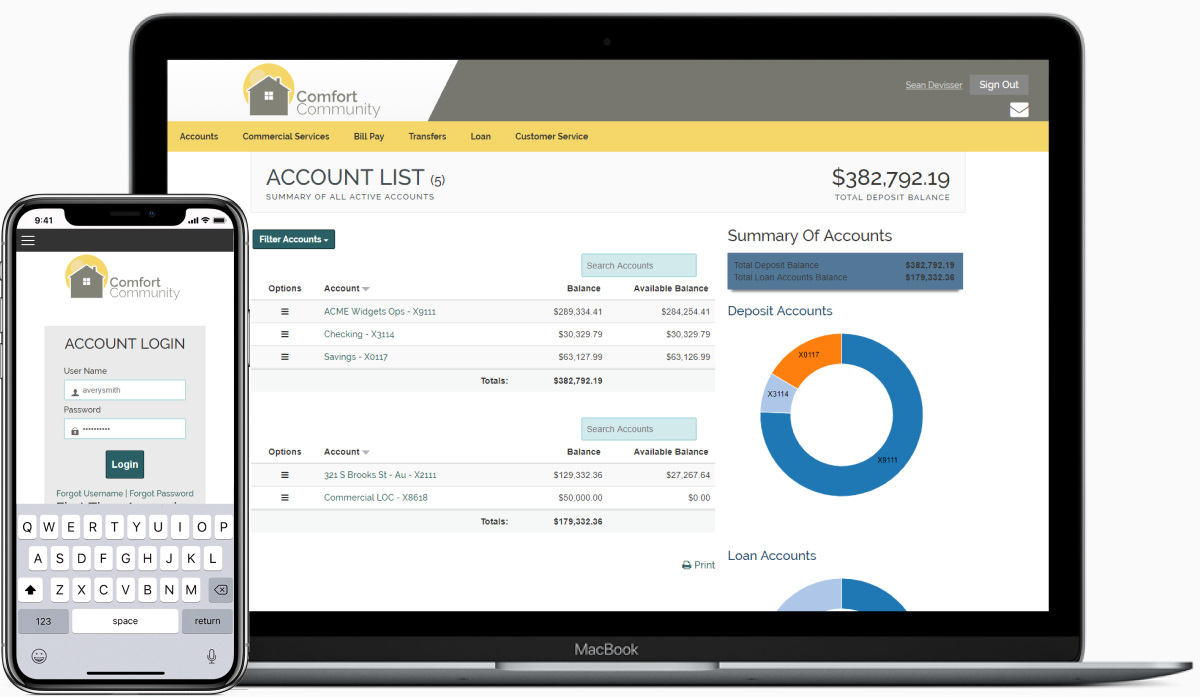Tap Forgot Username link on phone
The height and width of the screenshot is (697, 1200).
[90, 493]
